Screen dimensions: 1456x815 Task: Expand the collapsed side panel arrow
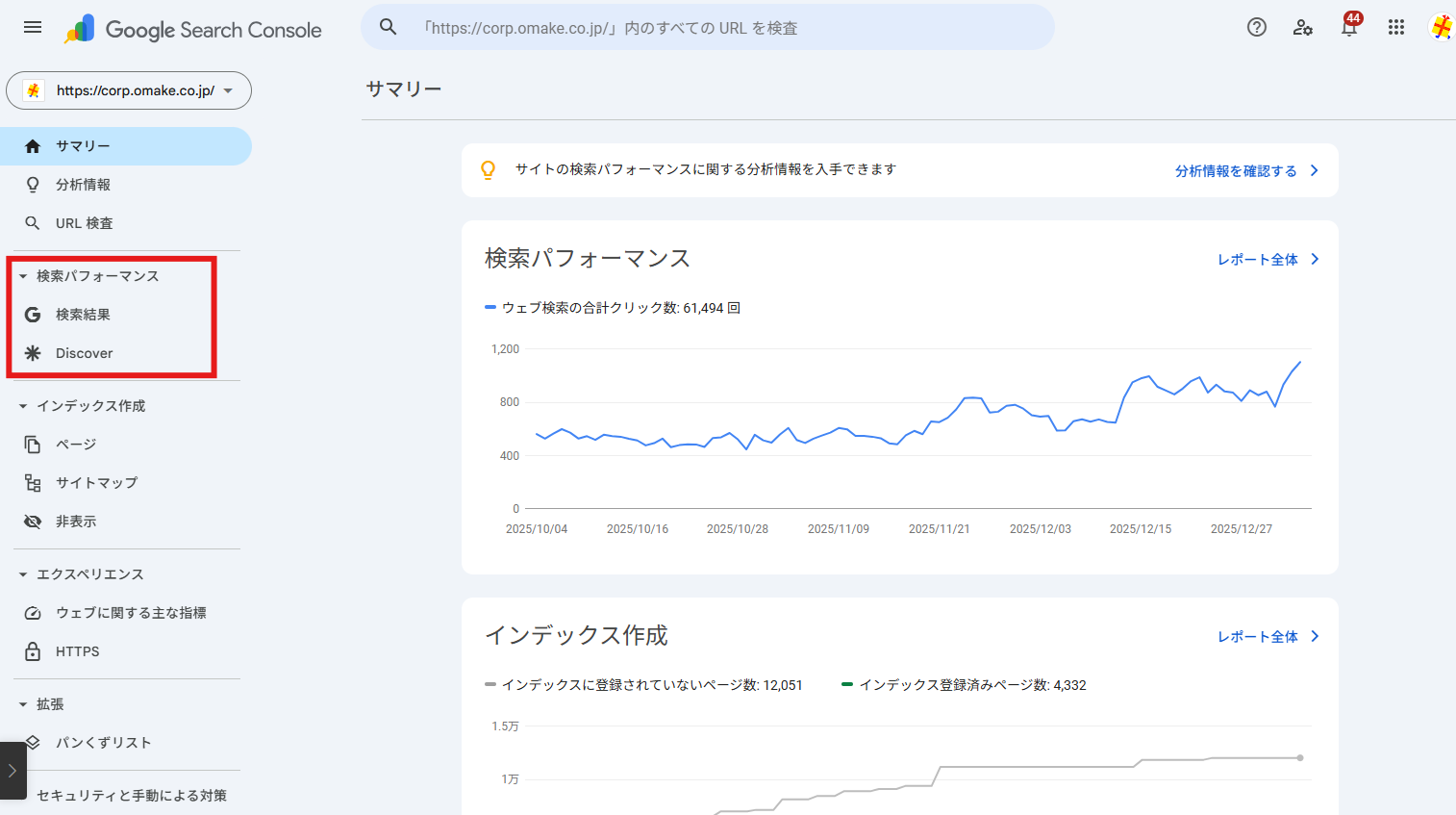13,771
